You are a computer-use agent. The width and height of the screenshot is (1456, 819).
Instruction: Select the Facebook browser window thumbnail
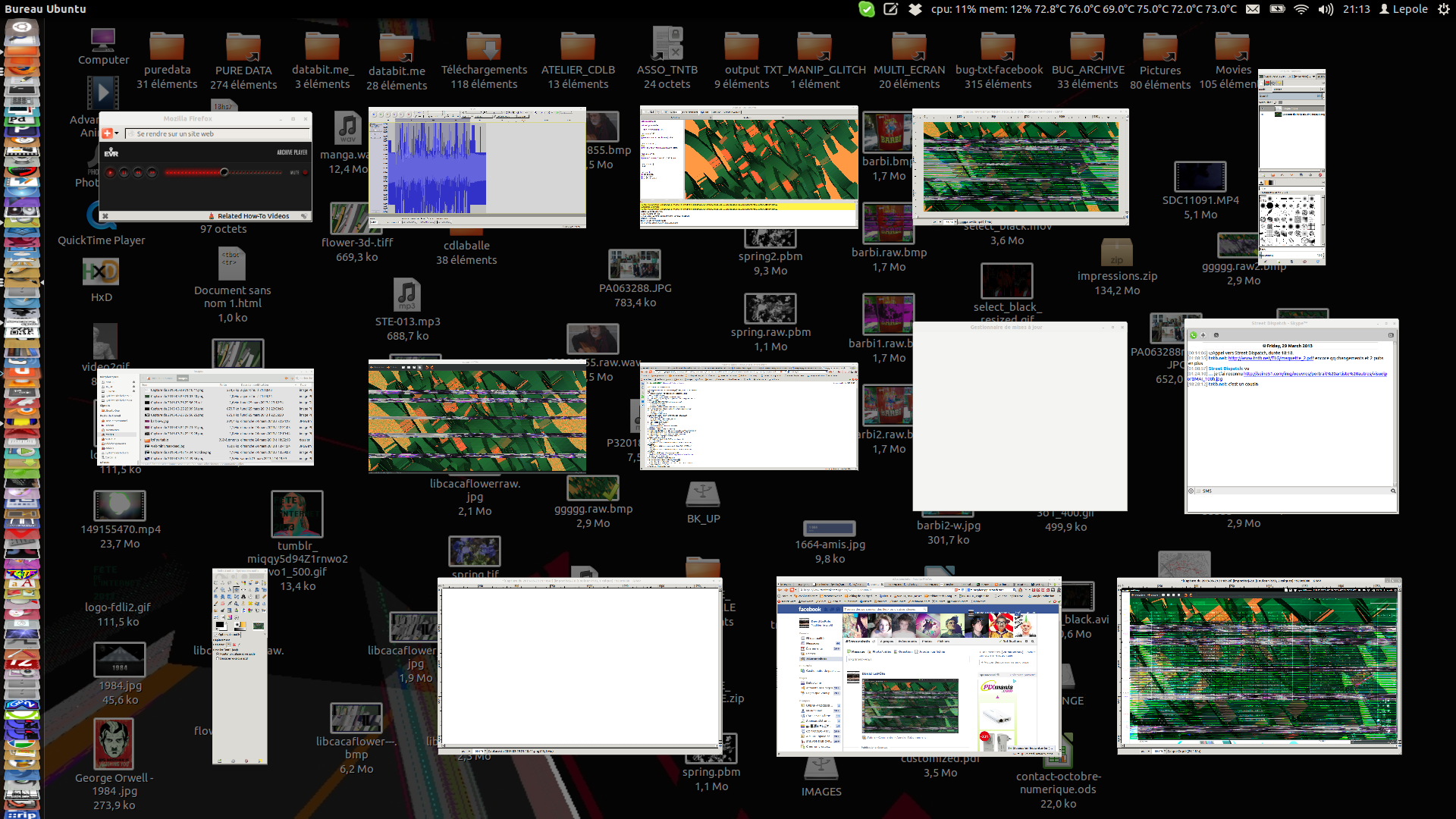coord(918,667)
